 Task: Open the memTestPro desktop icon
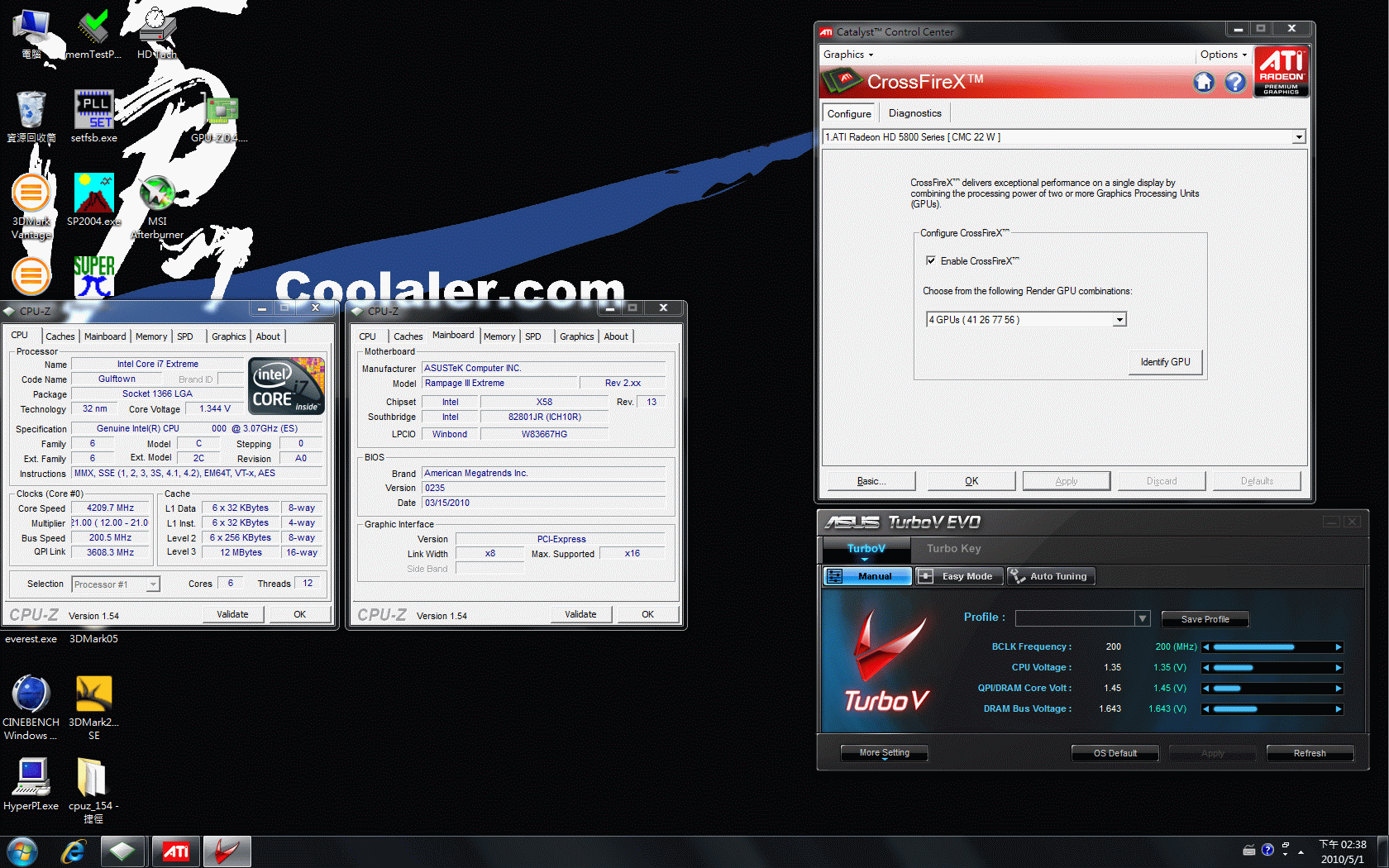(93, 35)
